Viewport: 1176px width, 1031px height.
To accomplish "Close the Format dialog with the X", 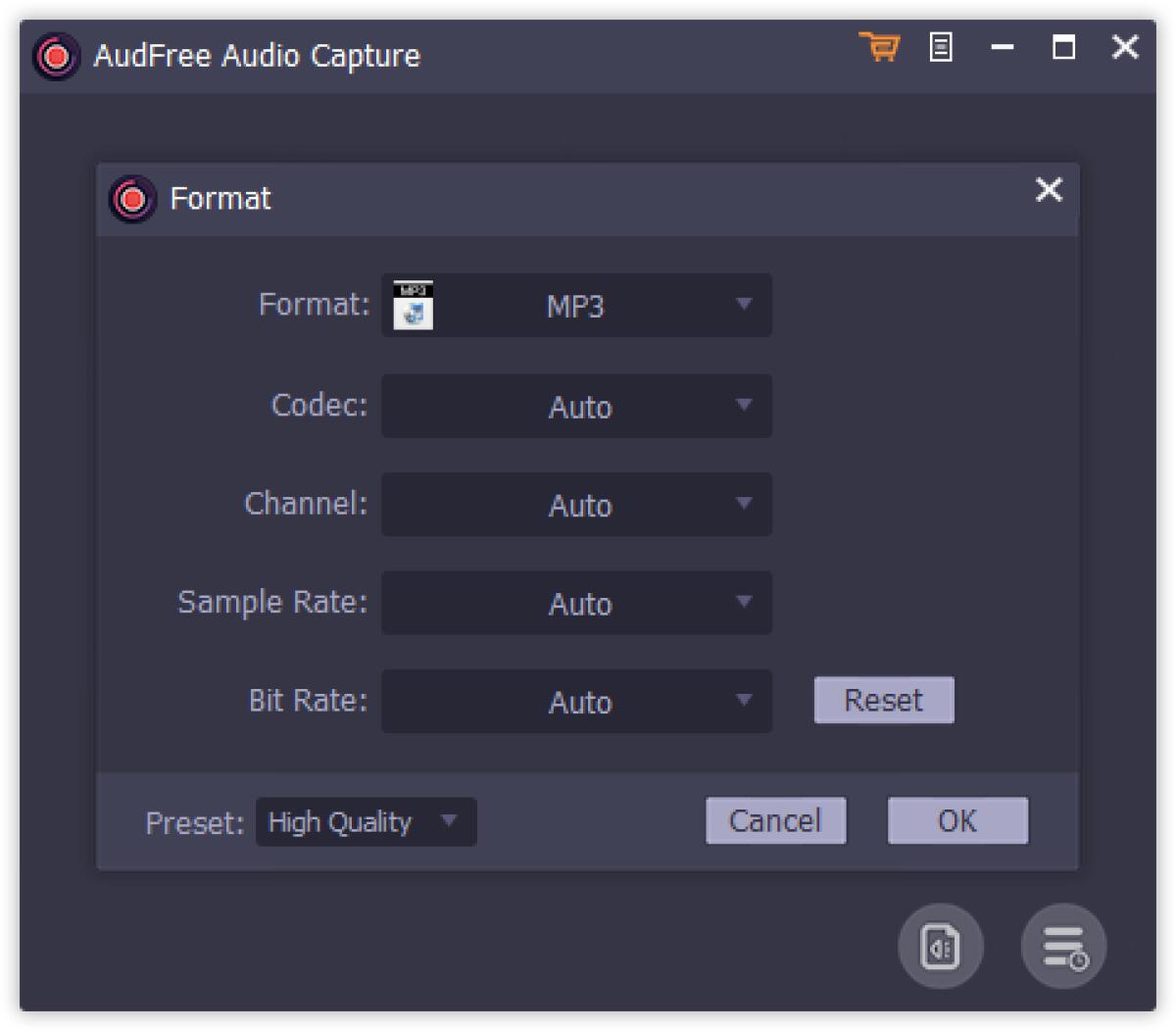I will [x=1049, y=191].
